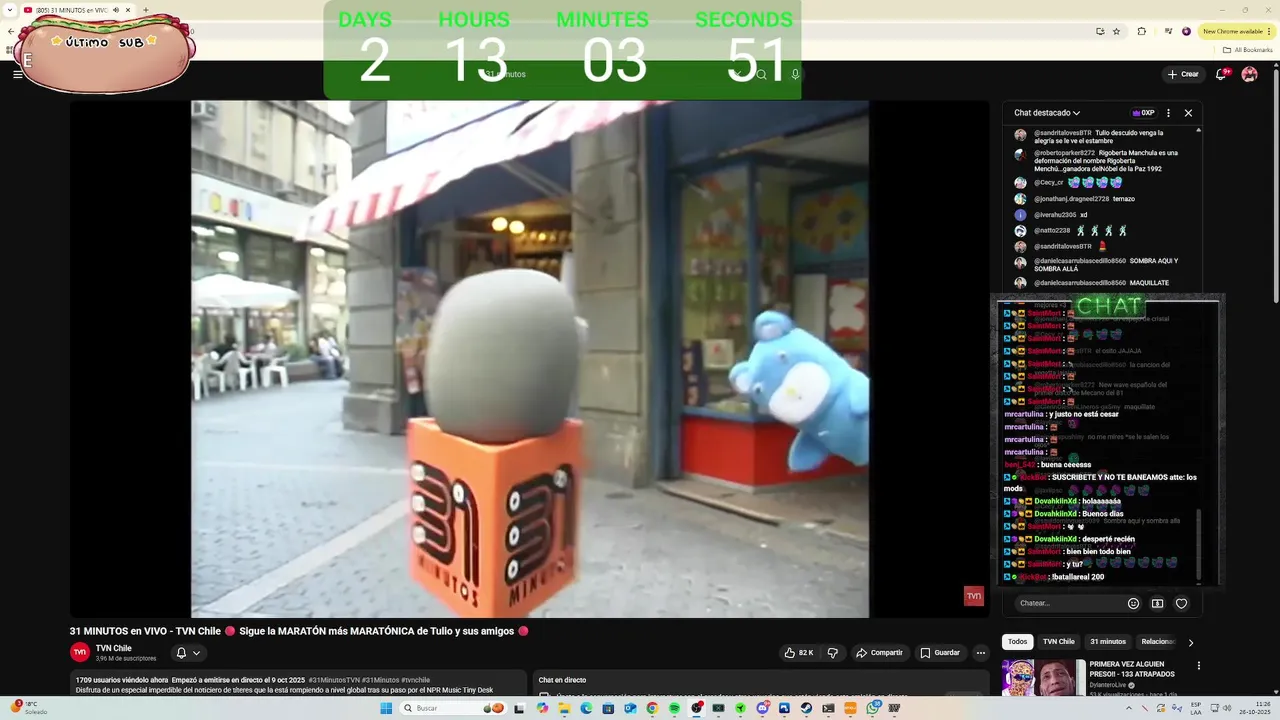Open All Bookmarks folder
This screenshot has height=720, width=1280.
click(x=1248, y=50)
